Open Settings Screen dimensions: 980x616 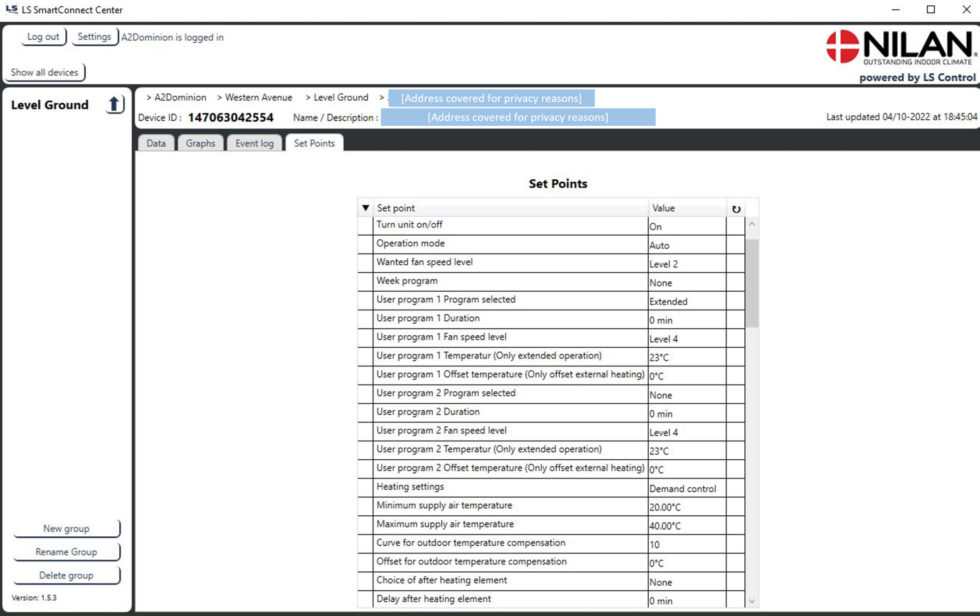(x=94, y=37)
